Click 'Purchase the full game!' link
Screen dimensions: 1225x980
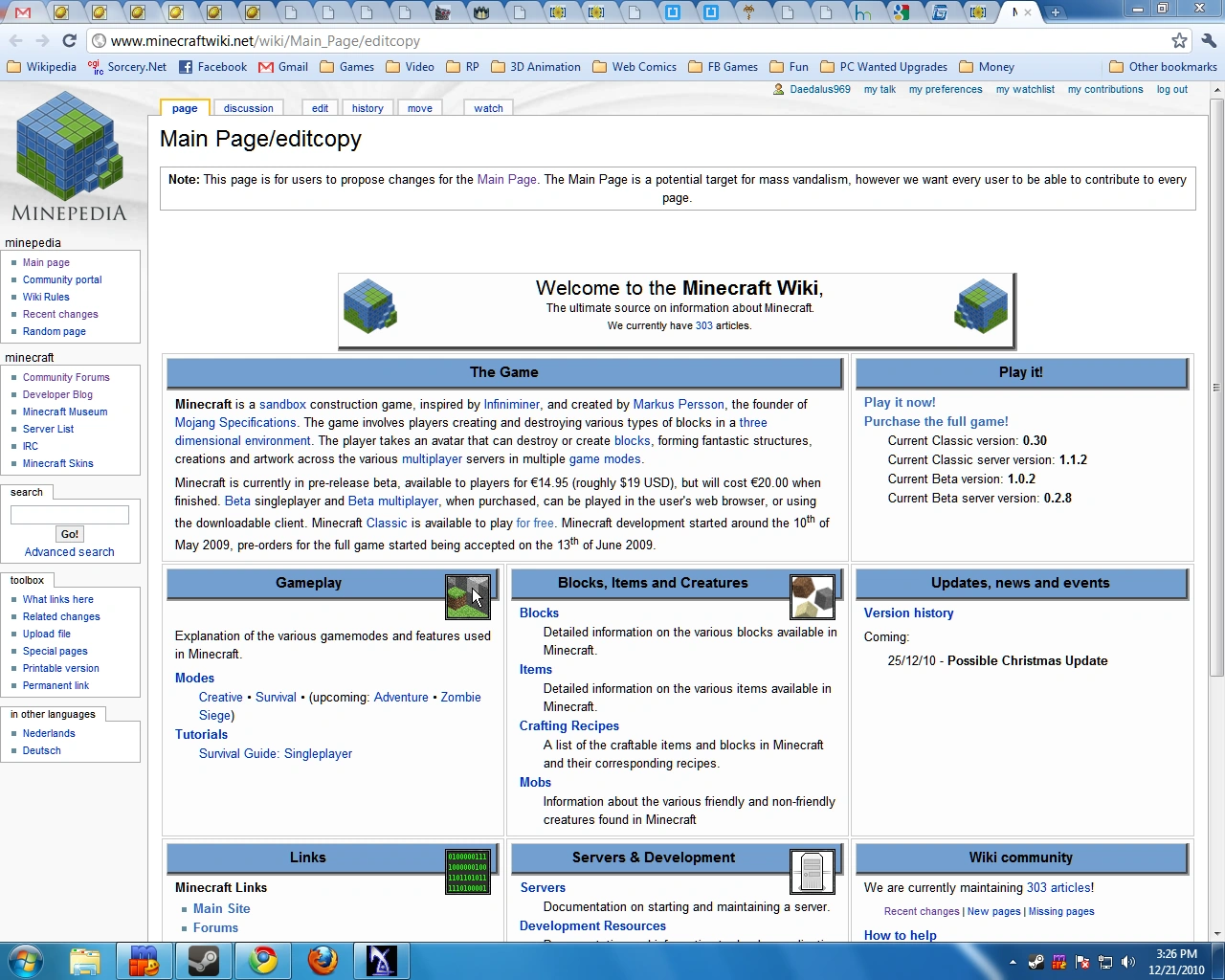coord(936,421)
